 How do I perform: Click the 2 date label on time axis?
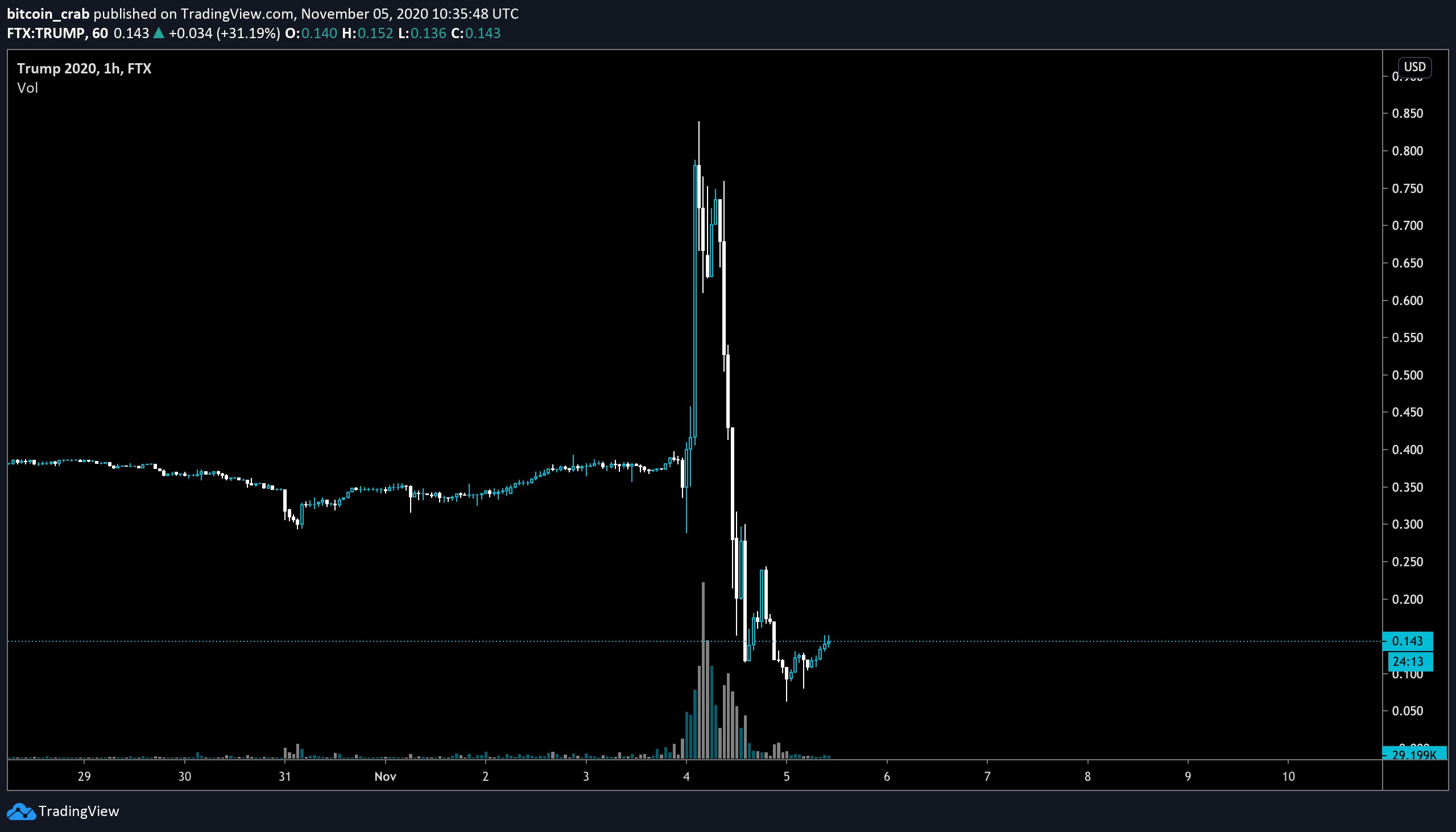(x=486, y=777)
